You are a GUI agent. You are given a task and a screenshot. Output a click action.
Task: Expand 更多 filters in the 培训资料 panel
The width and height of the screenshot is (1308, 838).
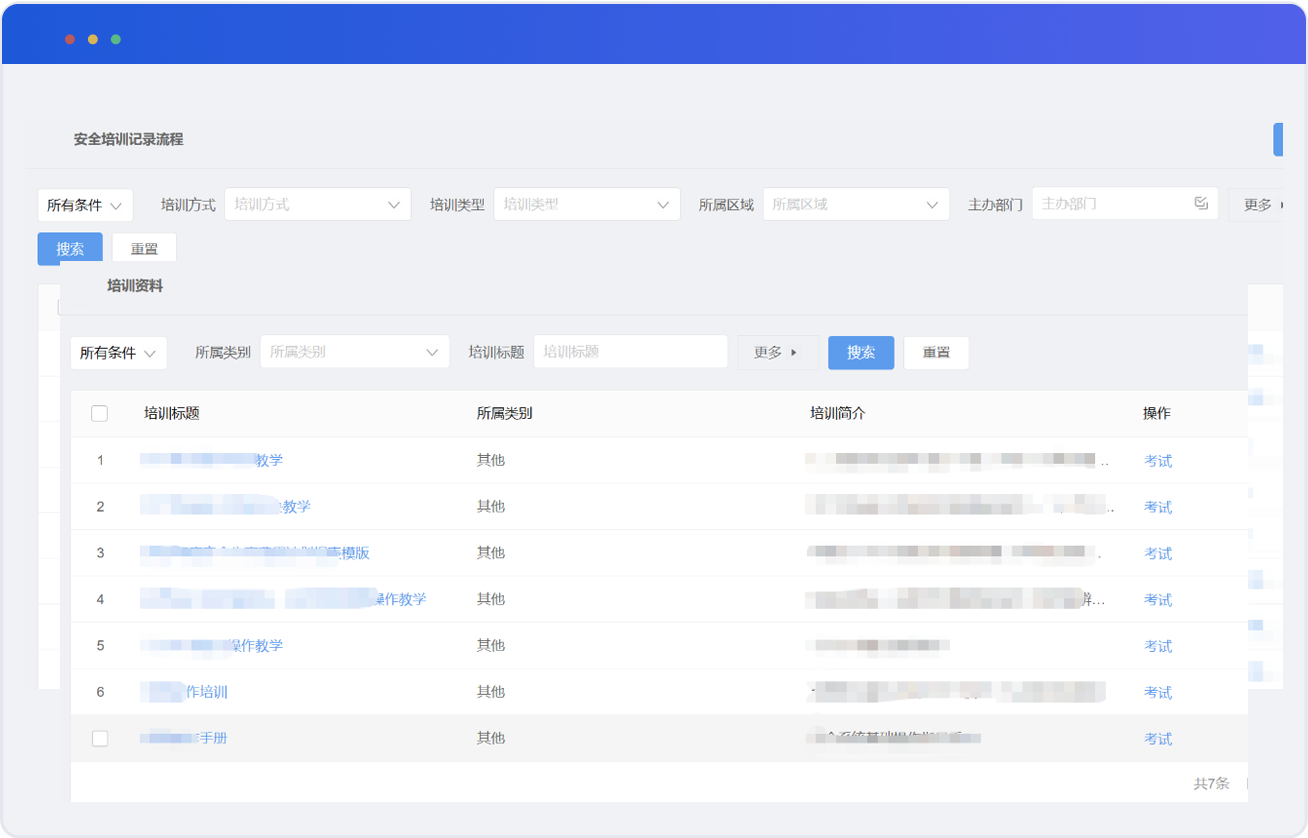[x=776, y=352]
